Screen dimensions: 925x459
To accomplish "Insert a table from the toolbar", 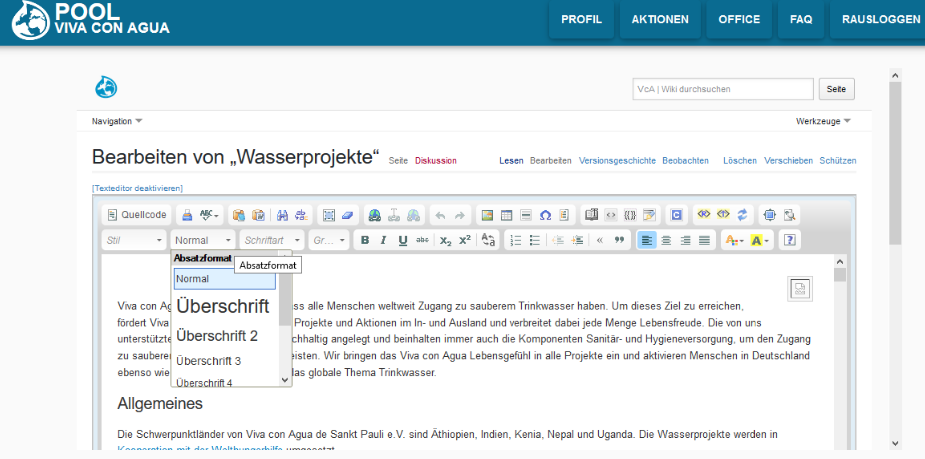I will 506,215.
